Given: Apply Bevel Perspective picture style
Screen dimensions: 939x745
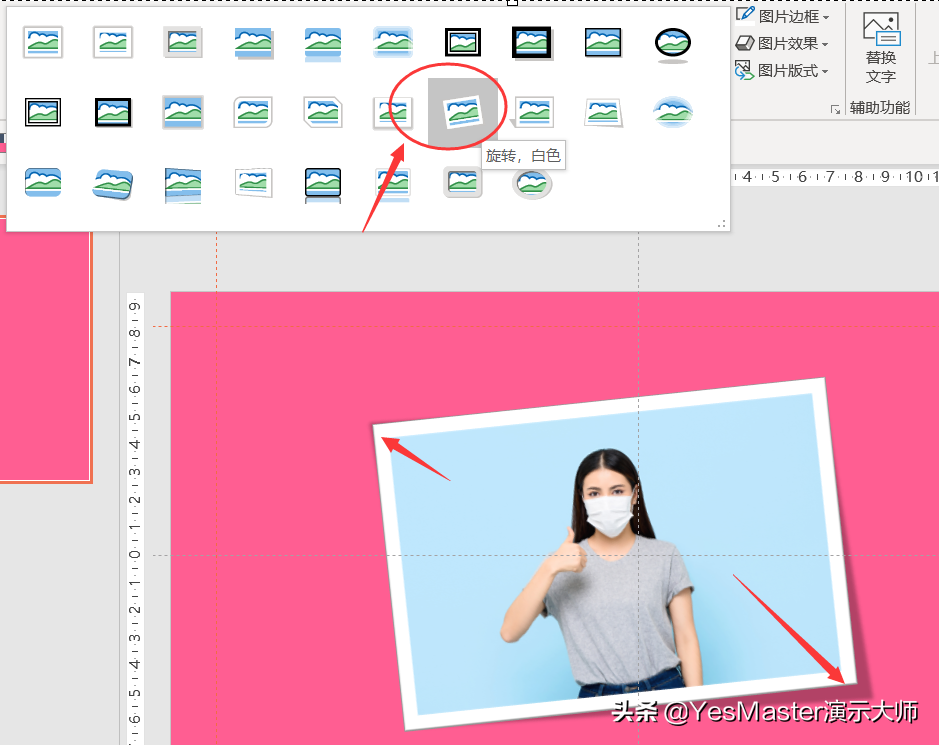Looking at the screenshot, I should pos(113,183).
